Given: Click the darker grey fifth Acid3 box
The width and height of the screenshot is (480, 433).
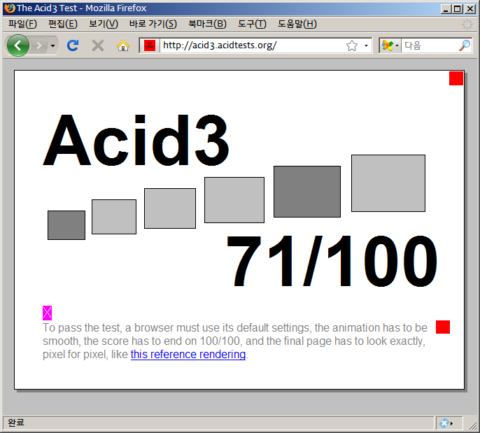Looking at the screenshot, I should (x=307, y=192).
